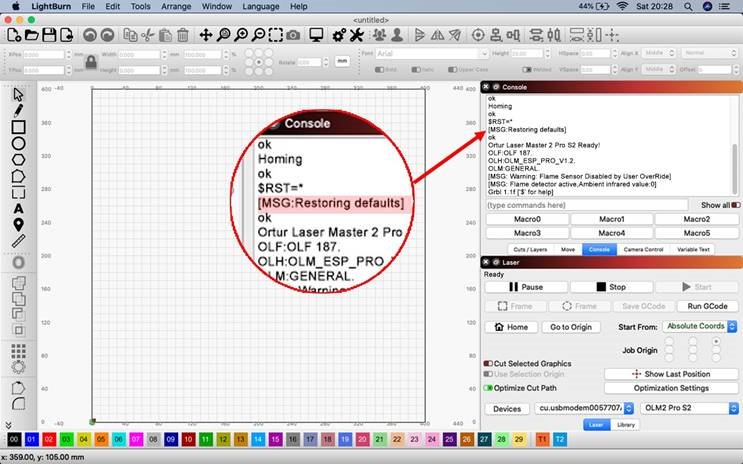
Task: Choose the Position Laser pin tool
Action: (x=18, y=225)
